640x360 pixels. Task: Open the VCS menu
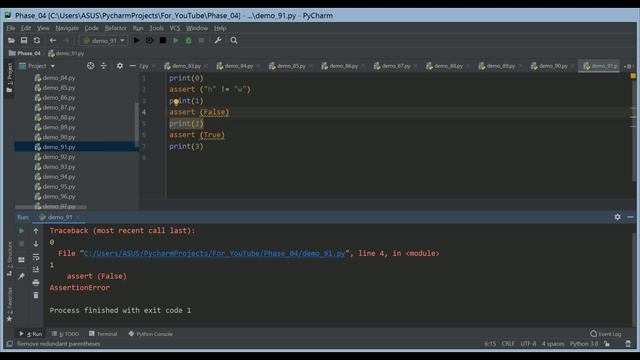click(175, 28)
